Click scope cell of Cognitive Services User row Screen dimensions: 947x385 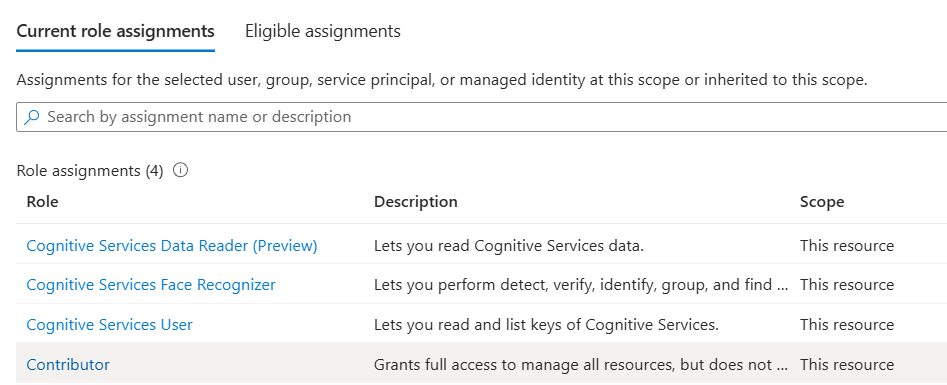pos(847,325)
